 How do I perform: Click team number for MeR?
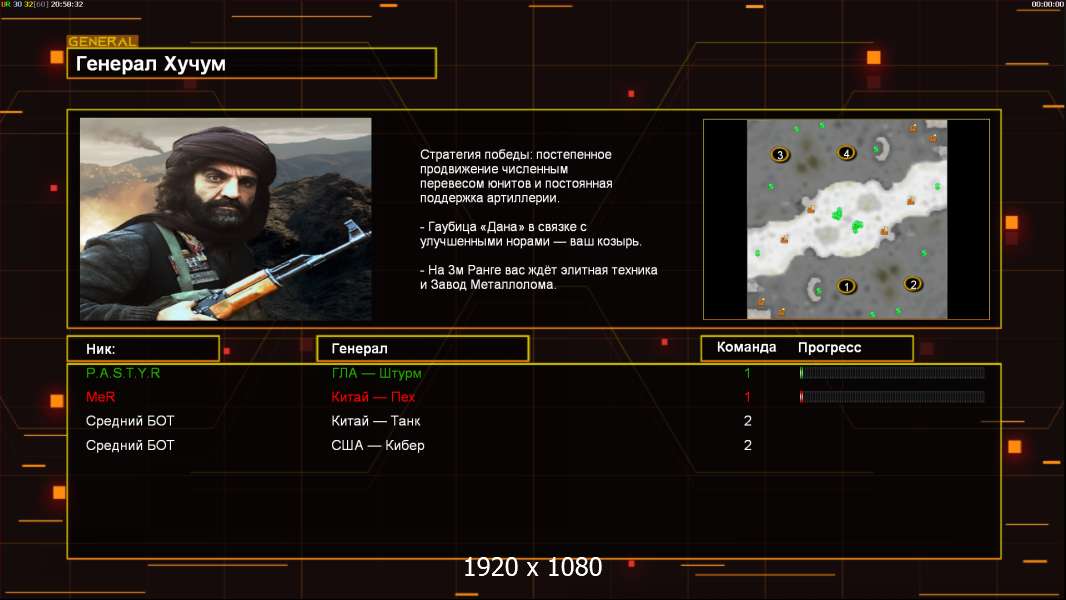[747, 397]
